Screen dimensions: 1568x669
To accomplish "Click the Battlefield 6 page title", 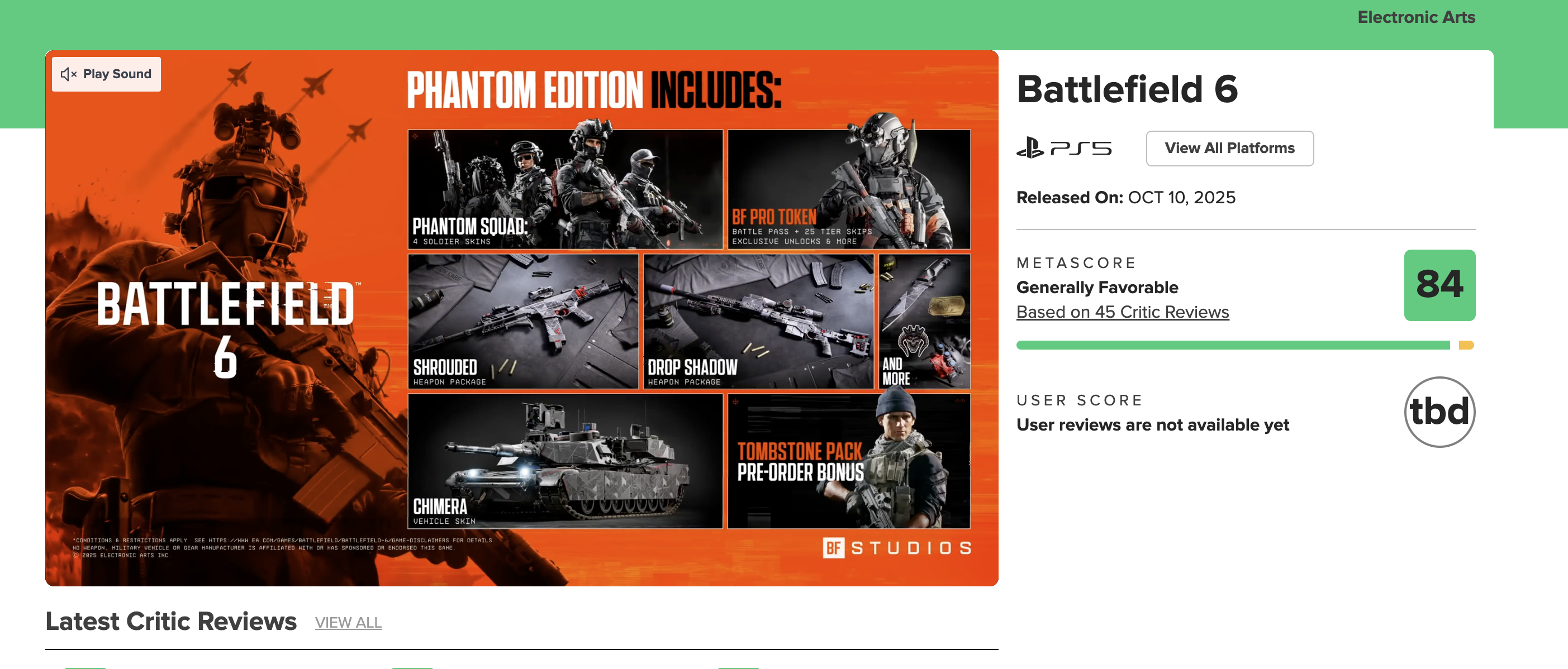I will (x=1127, y=89).
